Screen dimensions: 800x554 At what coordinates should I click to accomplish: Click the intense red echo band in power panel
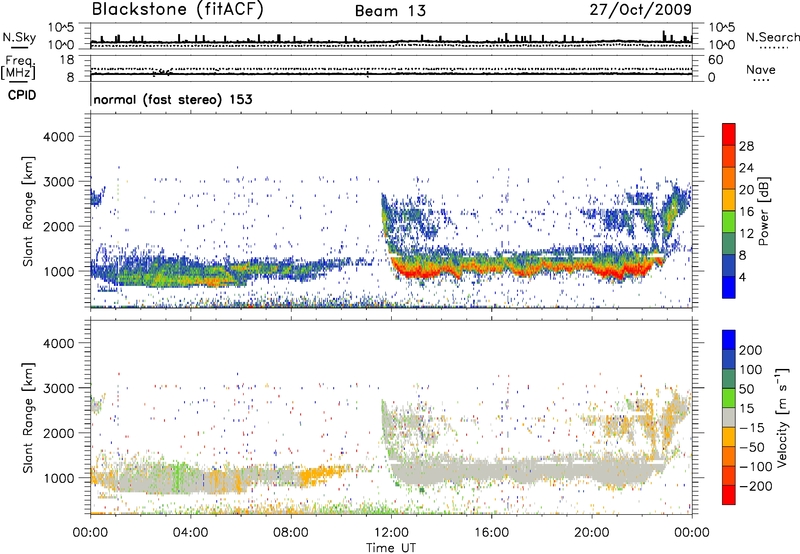(x=526, y=268)
